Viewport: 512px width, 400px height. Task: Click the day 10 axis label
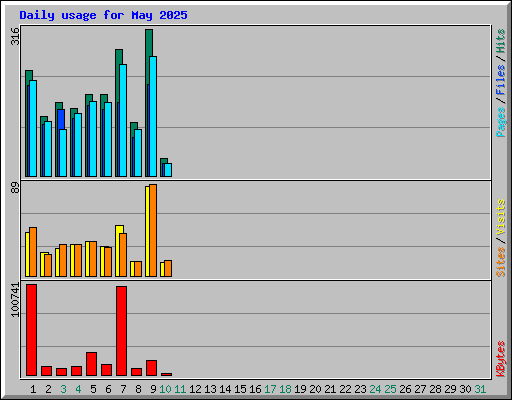coord(165,389)
